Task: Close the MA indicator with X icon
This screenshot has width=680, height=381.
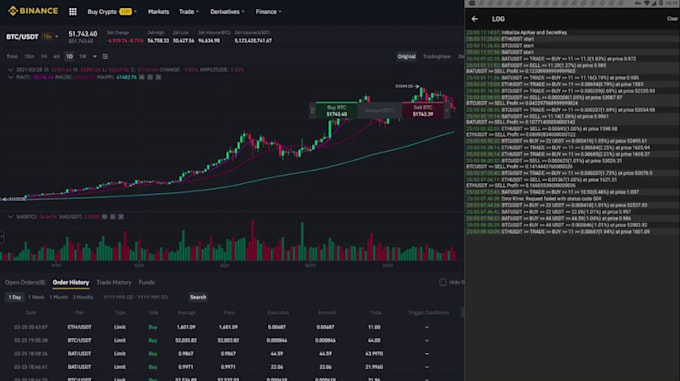Action: coord(158,77)
